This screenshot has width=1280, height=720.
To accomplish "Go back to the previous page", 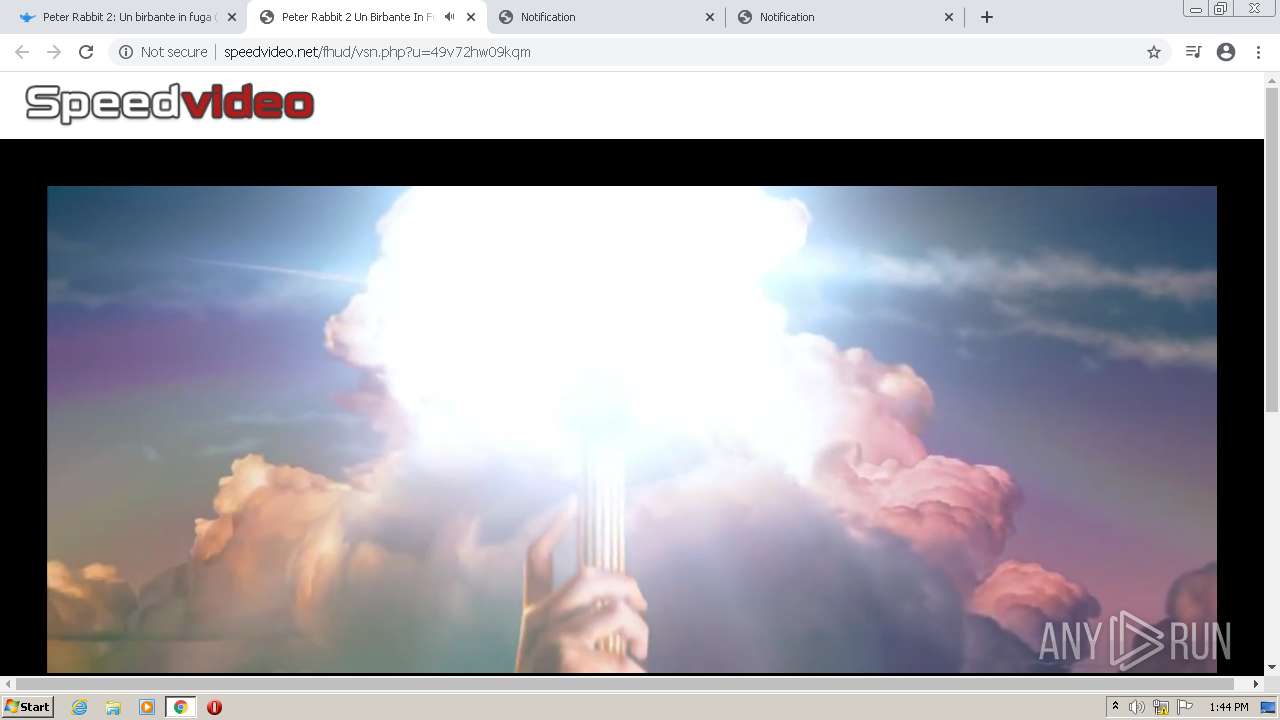I will pyautogui.click(x=22, y=52).
